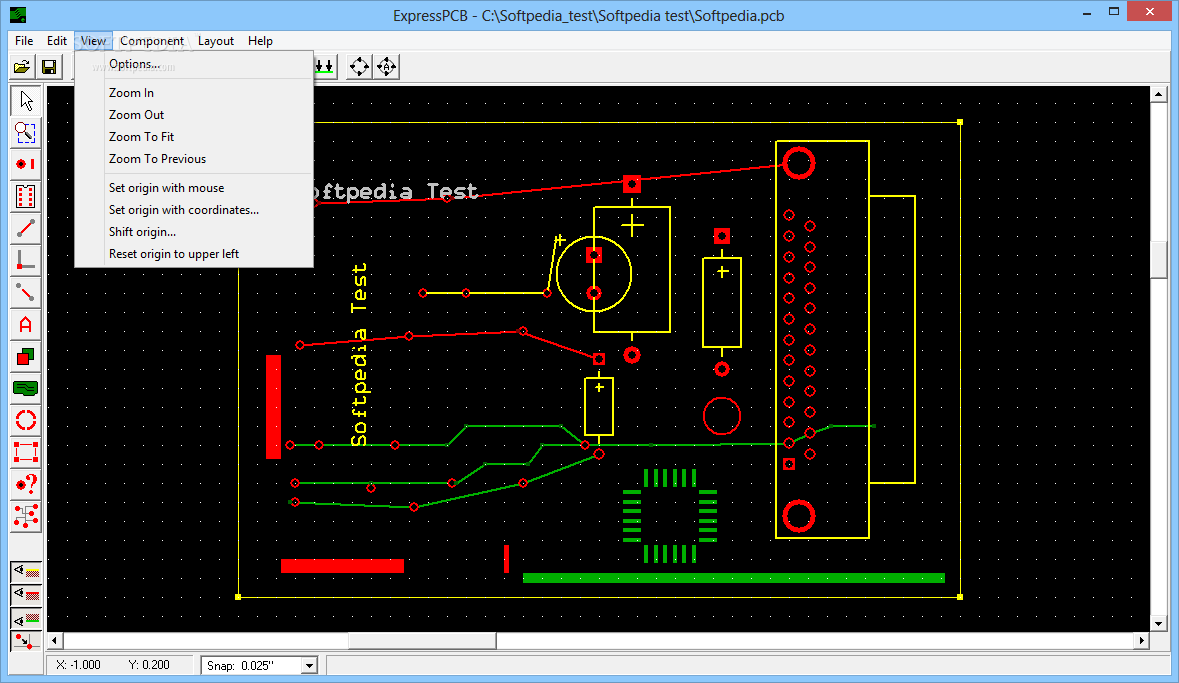
Task: Click the X: -1.000 coordinate readout
Action: tap(78, 665)
